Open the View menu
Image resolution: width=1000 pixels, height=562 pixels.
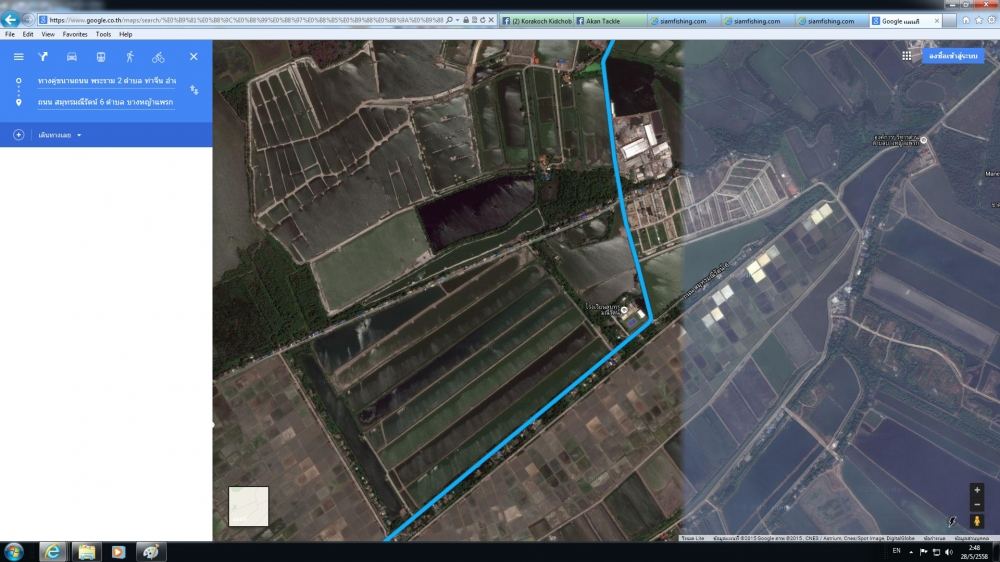tap(48, 34)
